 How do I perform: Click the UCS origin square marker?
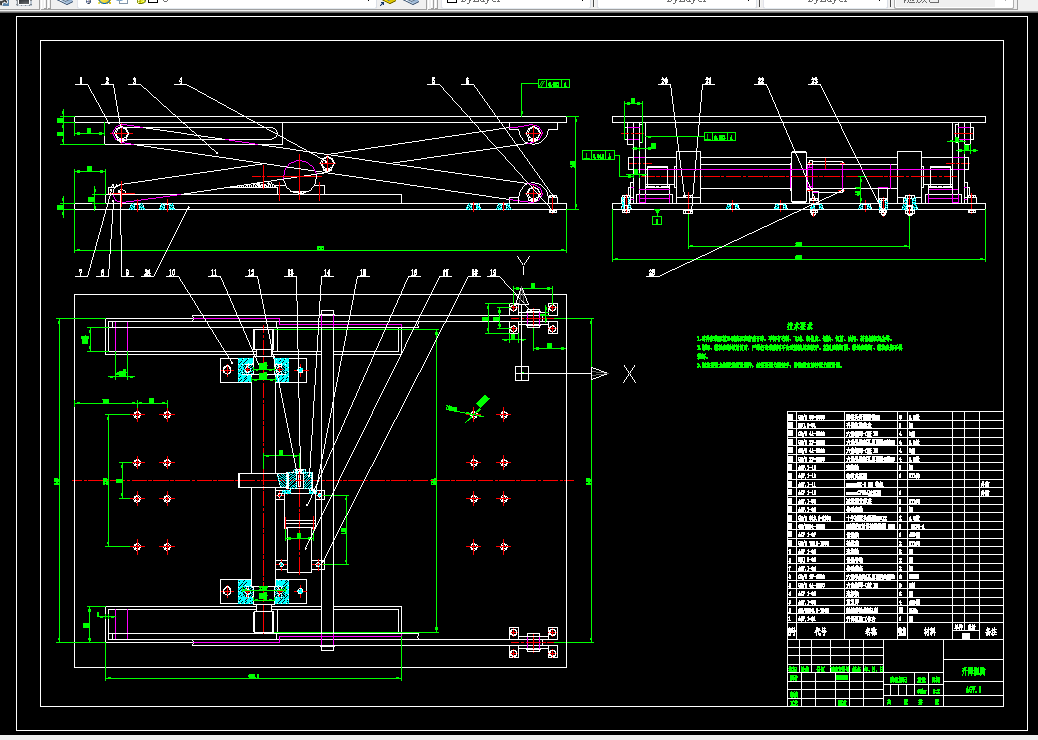click(x=522, y=373)
